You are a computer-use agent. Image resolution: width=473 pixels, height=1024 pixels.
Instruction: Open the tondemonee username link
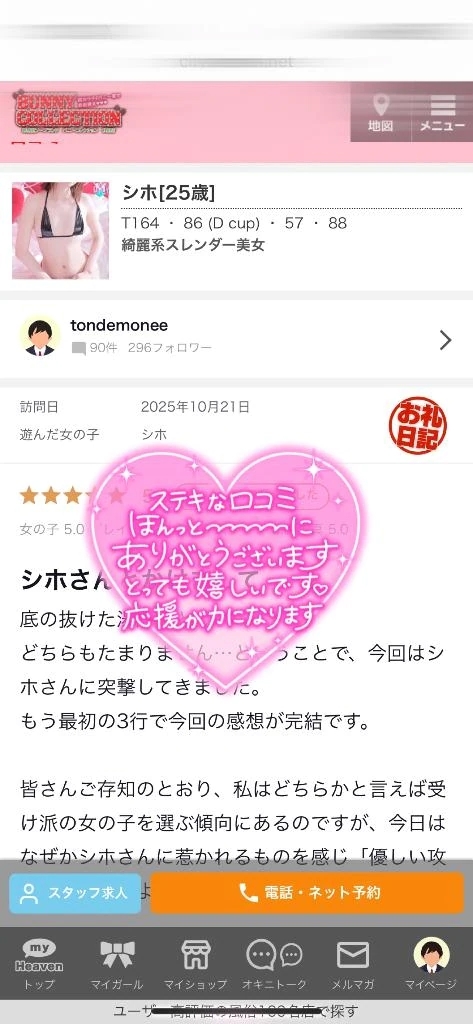pos(119,325)
